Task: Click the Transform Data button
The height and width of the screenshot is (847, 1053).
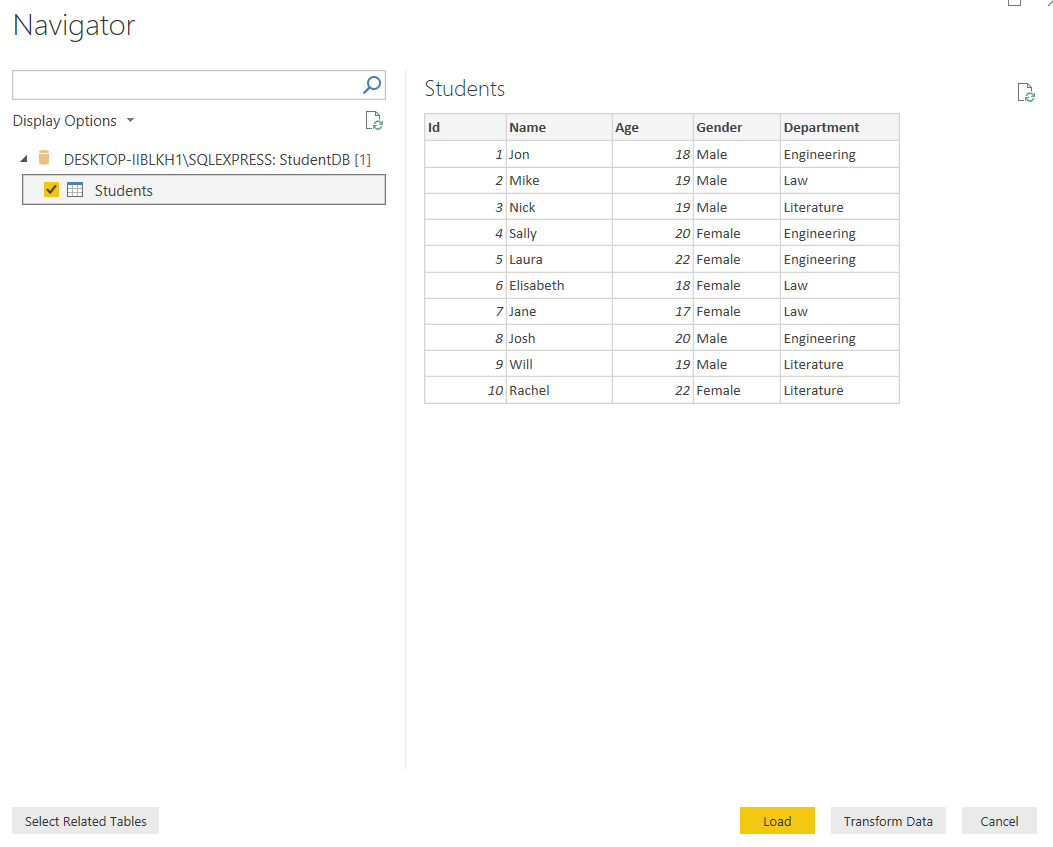Action: point(888,821)
